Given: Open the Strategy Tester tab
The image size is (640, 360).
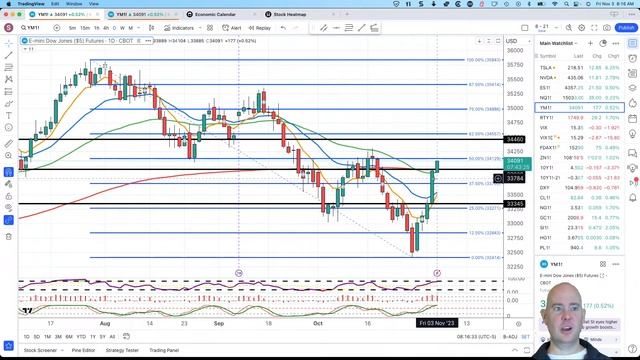Looking at the screenshot, I should click(x=122, y=350).
